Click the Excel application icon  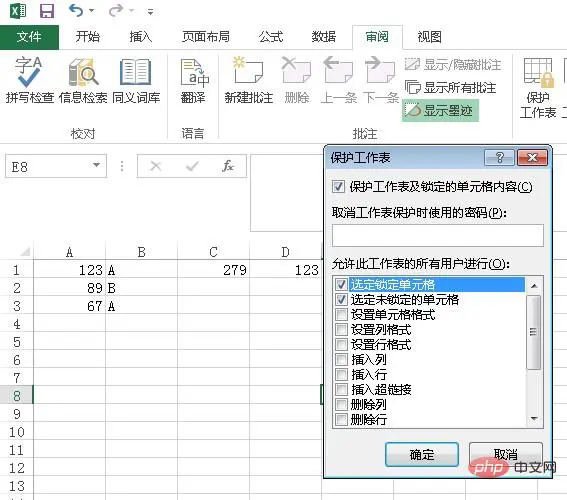point(18,10)
